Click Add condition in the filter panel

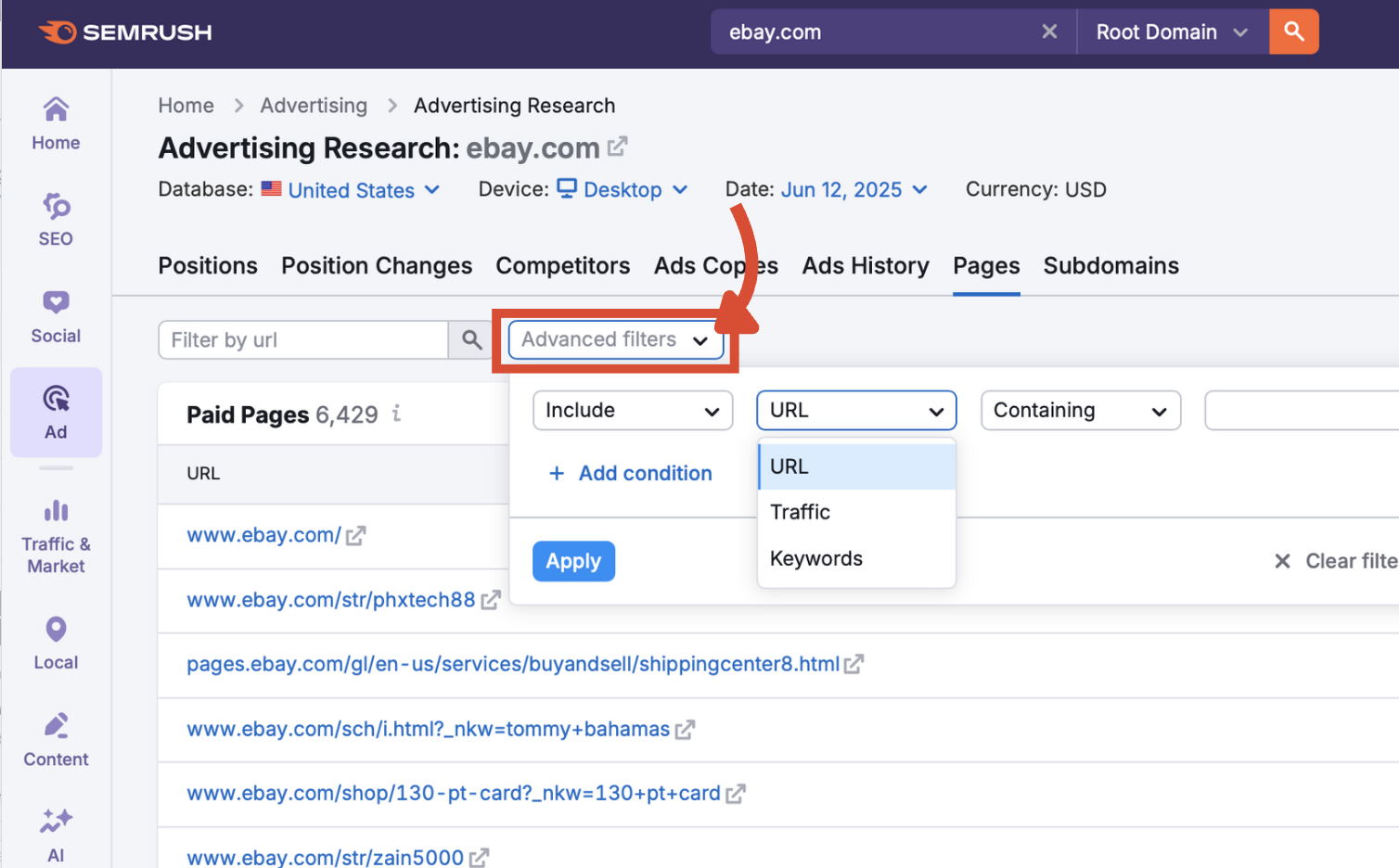pyautogui.click(x=629, y=473)
